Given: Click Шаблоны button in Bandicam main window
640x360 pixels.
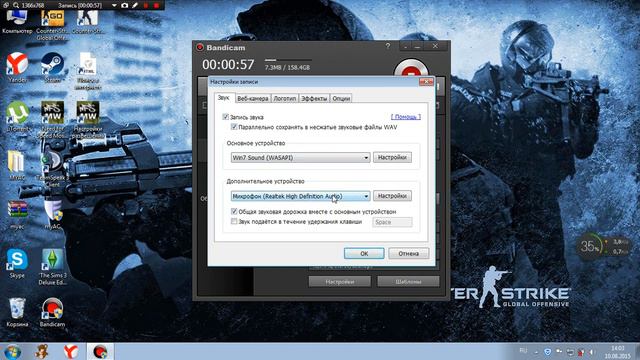Looking at the screenshot, I should (x=408, y=282).
